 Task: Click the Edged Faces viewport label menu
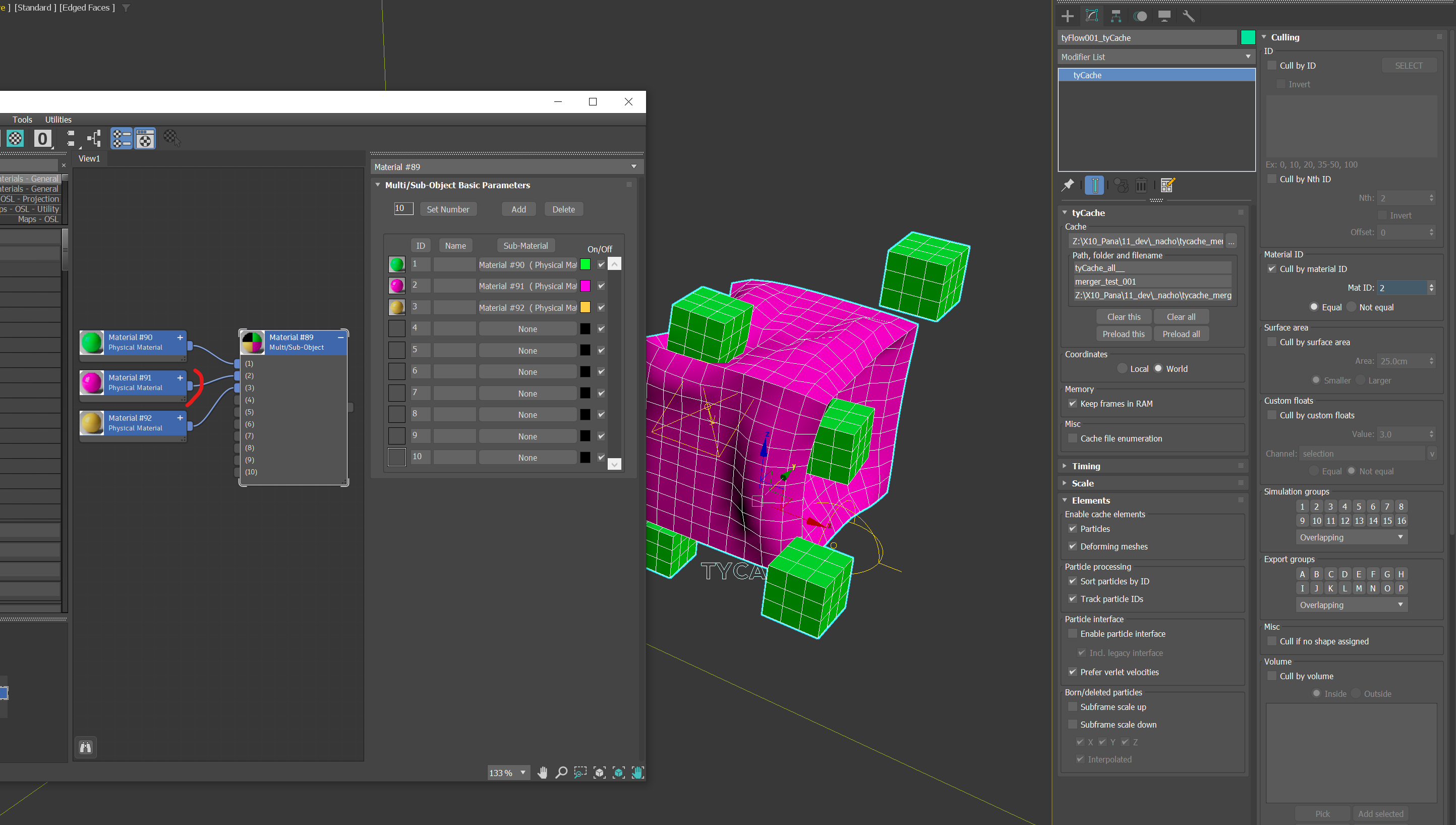87,8
